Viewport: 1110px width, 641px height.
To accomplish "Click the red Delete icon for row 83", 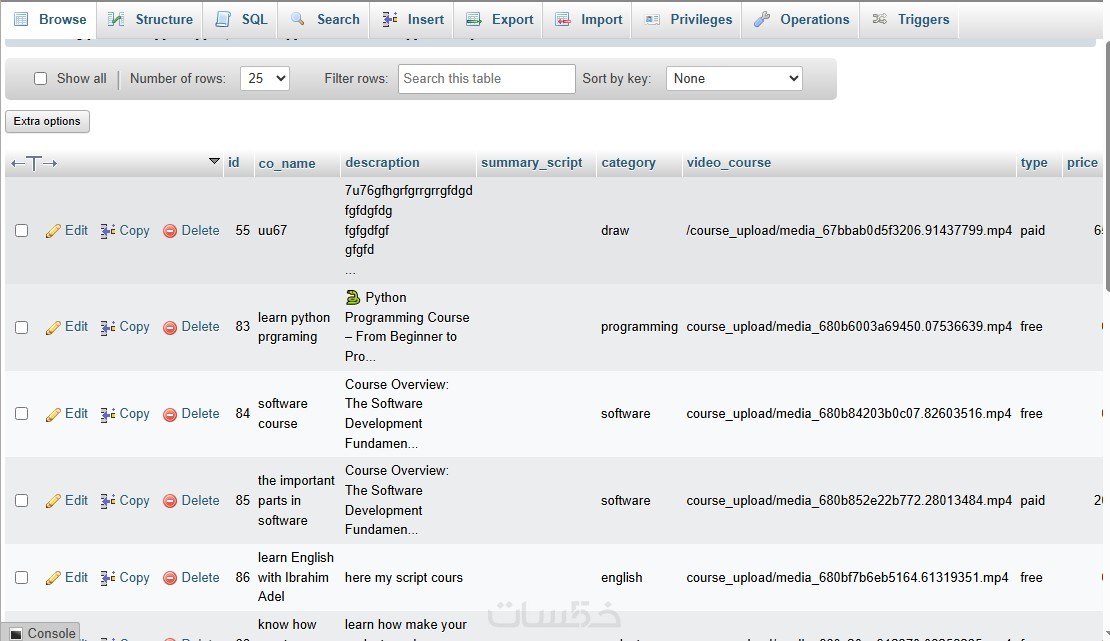I will click(x=170, y=327).
